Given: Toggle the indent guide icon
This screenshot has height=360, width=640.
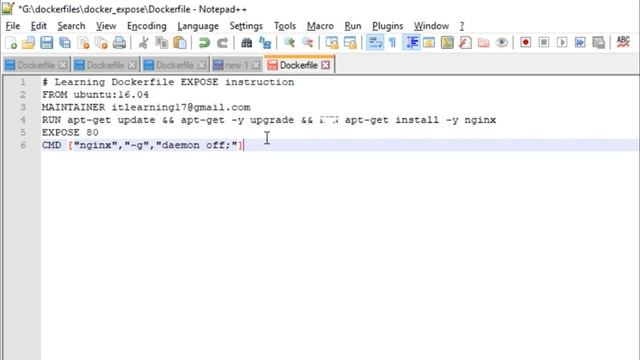Looking at the screenshot, I should coord(411,42).
